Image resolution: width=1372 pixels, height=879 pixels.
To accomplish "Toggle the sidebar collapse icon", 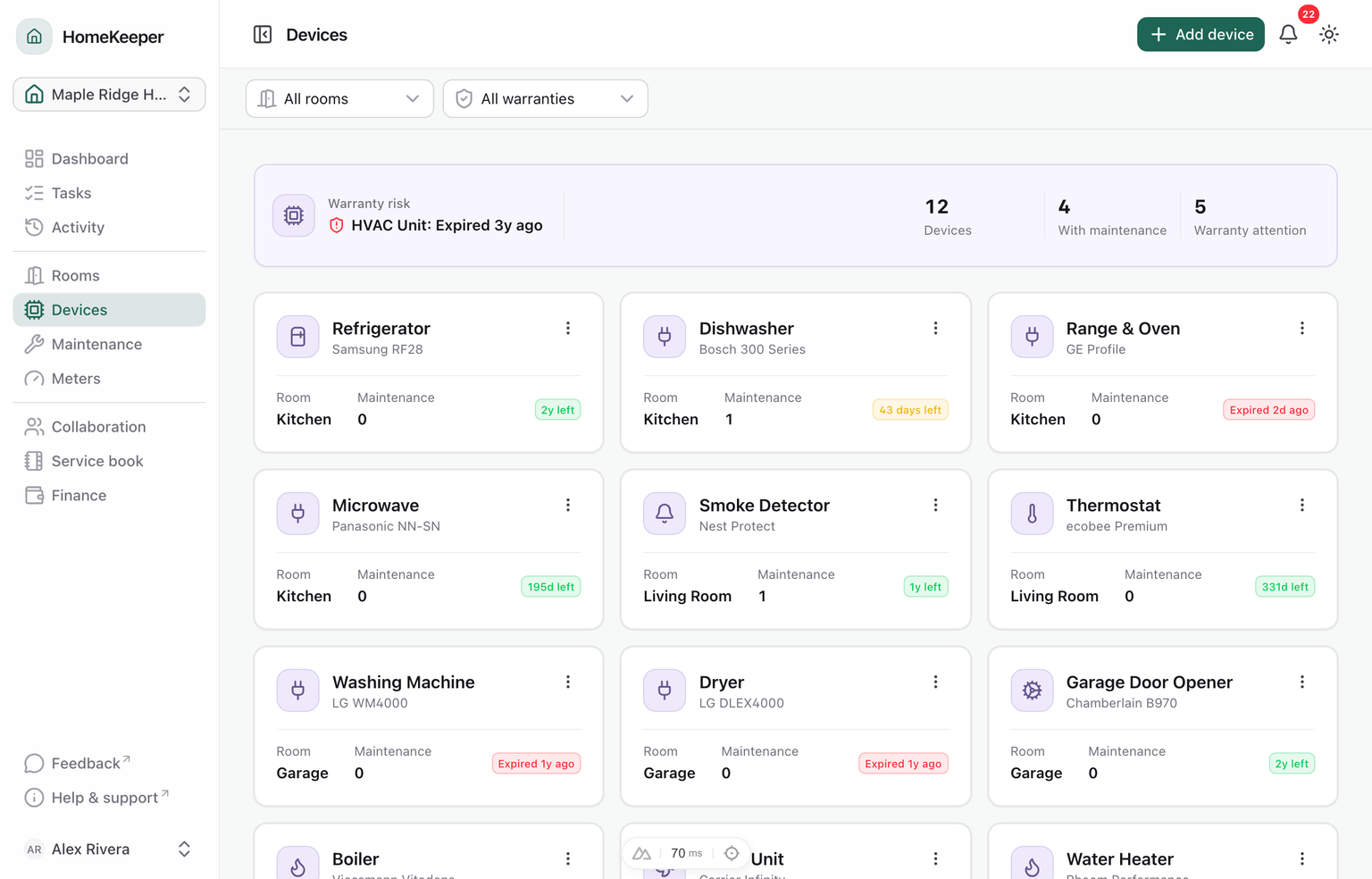I will (x=263, y=35).
